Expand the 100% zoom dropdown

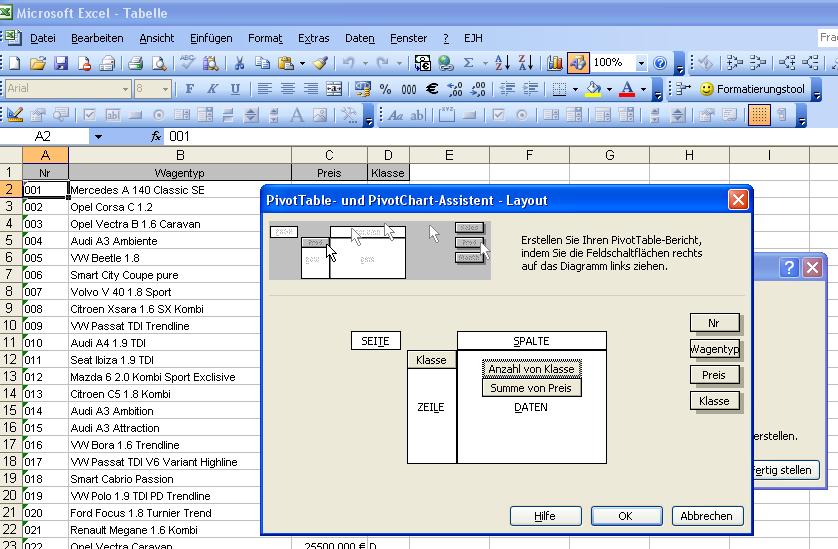coord(641,63)
